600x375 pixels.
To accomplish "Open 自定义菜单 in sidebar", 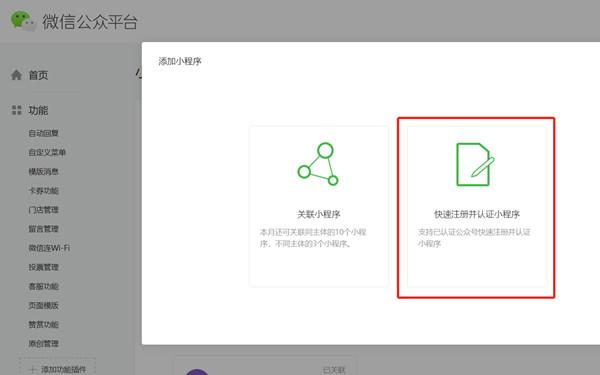I will [47, 152].
